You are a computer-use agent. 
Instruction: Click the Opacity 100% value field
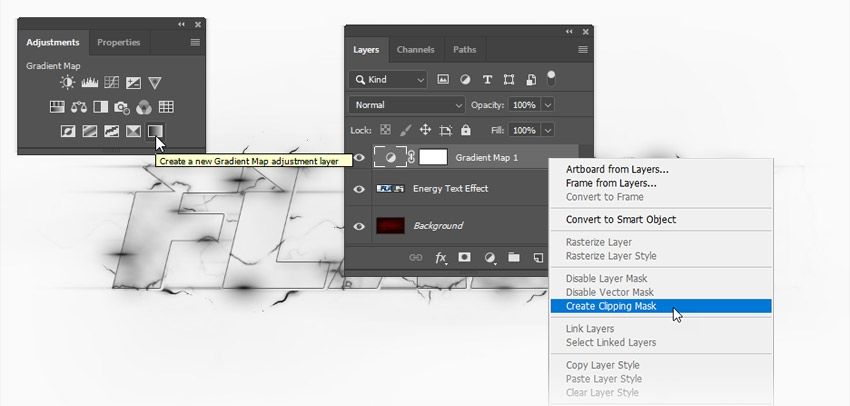pyautogui.click(x=524, y=105)
